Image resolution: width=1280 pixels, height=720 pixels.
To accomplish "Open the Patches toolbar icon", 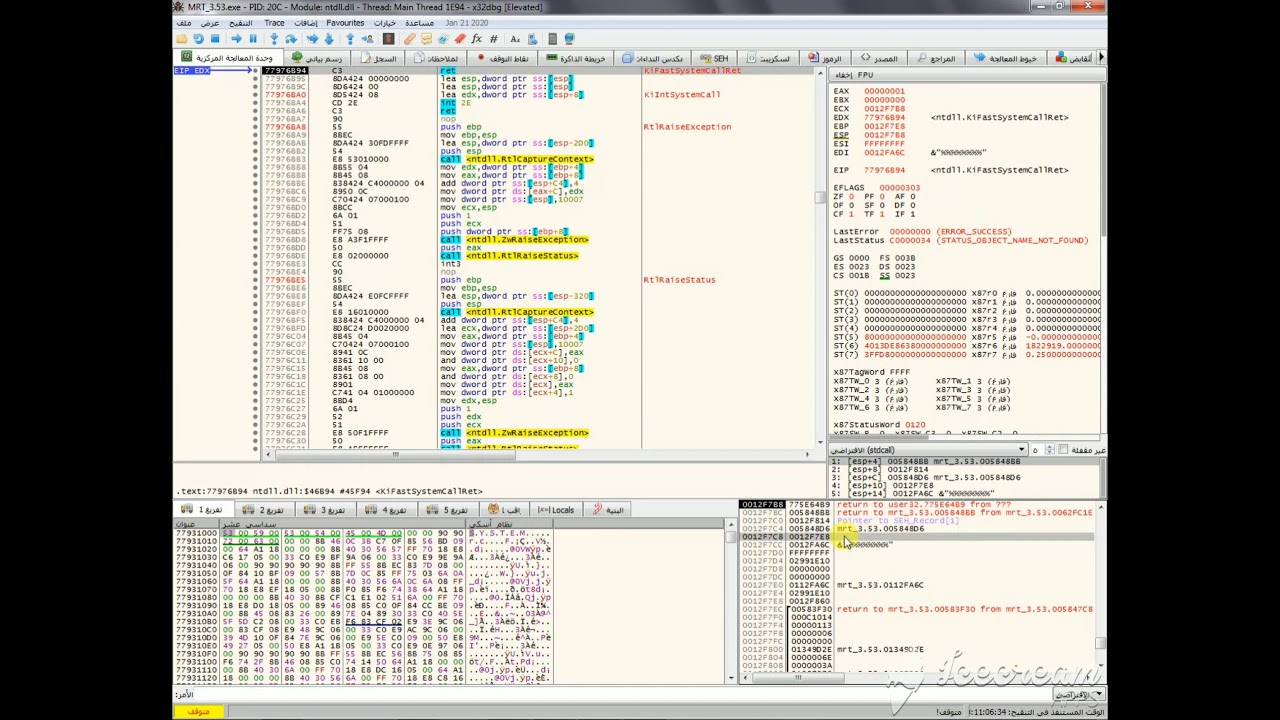I will coord(409,39).
